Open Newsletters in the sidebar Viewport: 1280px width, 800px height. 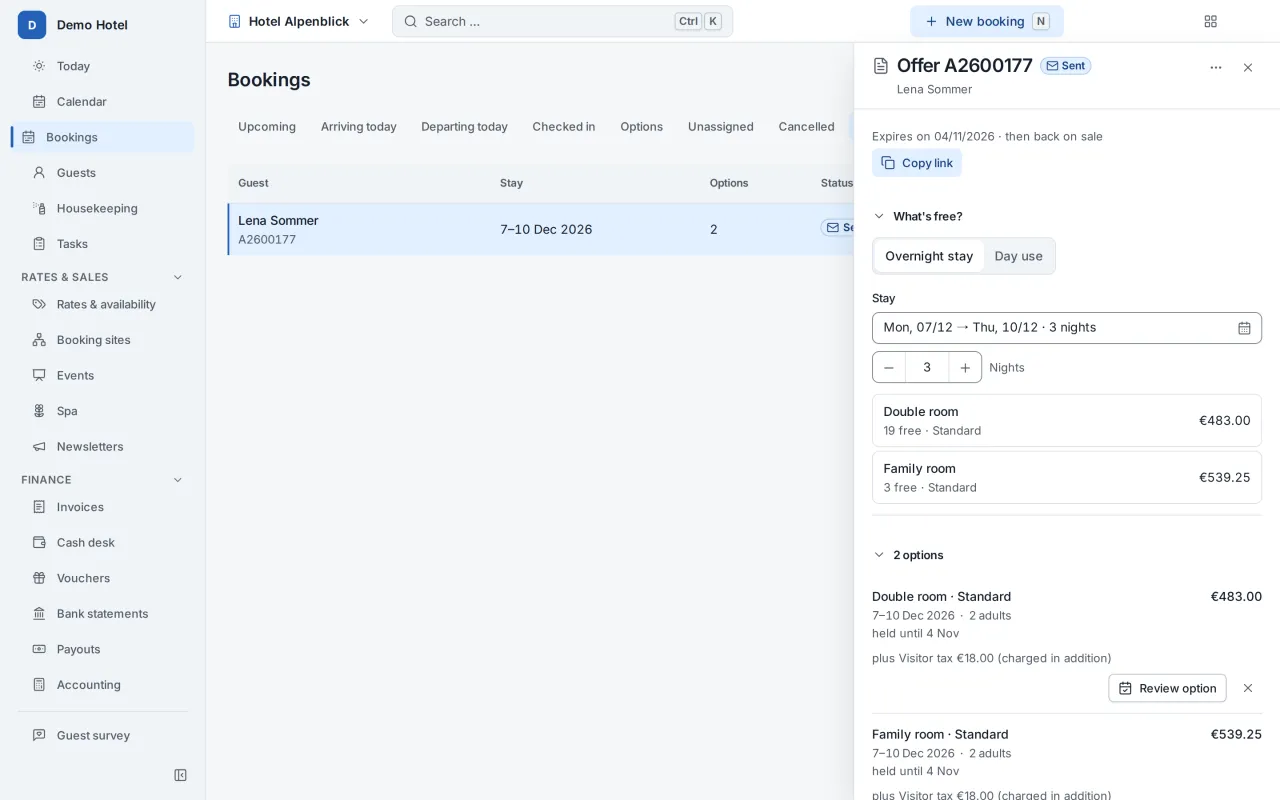click(x=102, y=446)
